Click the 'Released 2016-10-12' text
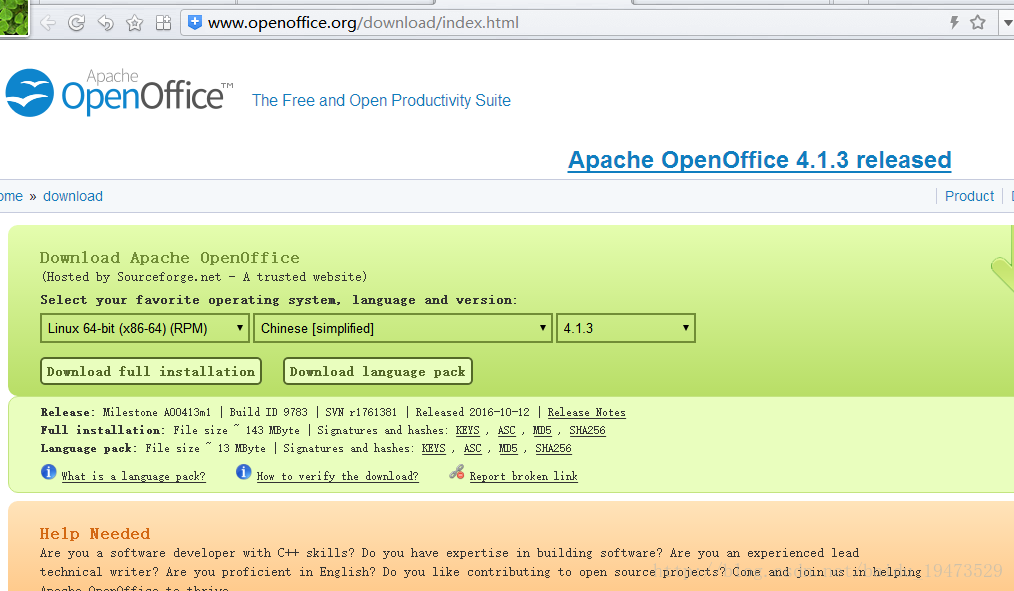 coord(472,413)
